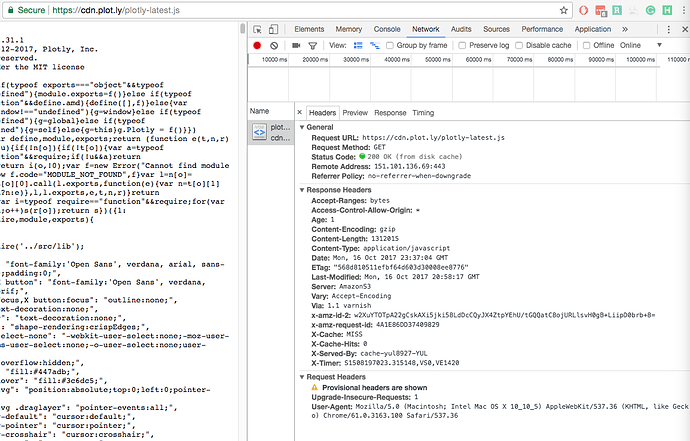
Task: Click the User-Agent header value
Action: pos(500,411)
